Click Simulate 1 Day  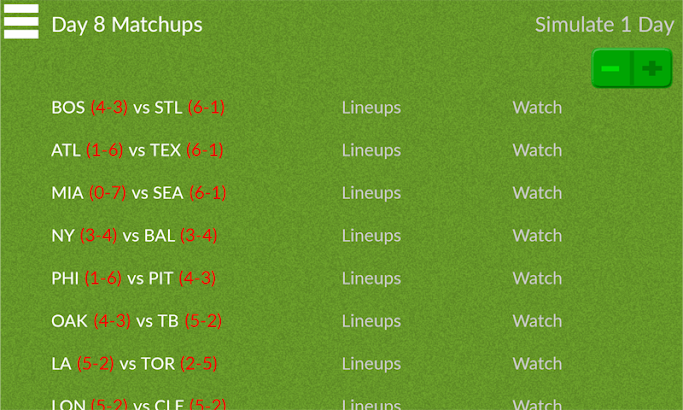click(x=604, y=25)
